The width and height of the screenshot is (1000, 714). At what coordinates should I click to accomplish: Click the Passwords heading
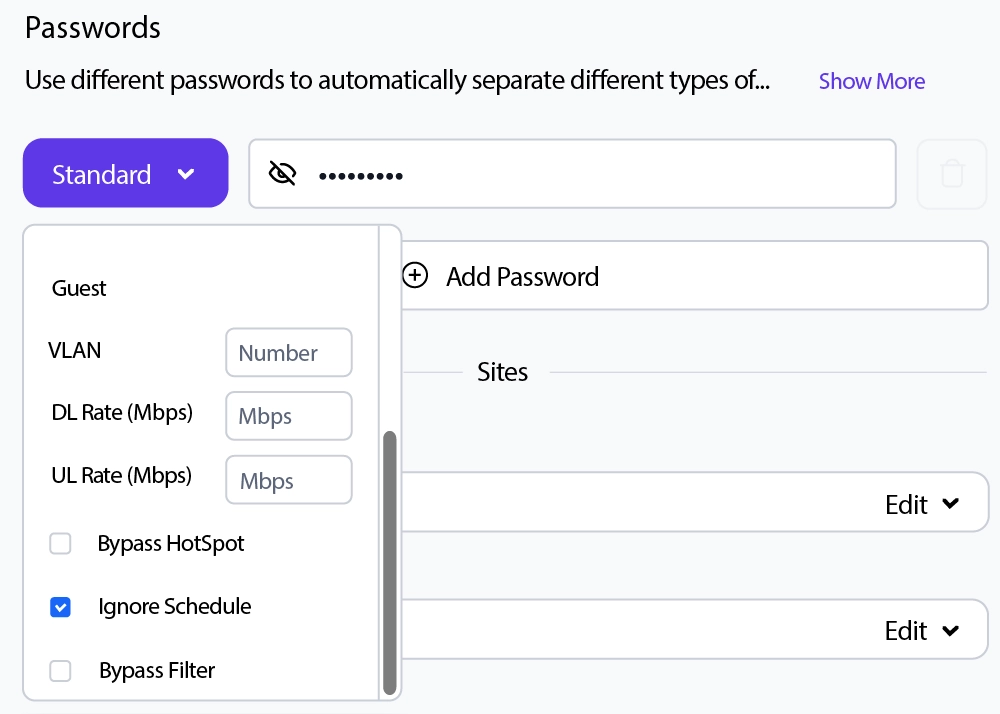tap(92, 27)
